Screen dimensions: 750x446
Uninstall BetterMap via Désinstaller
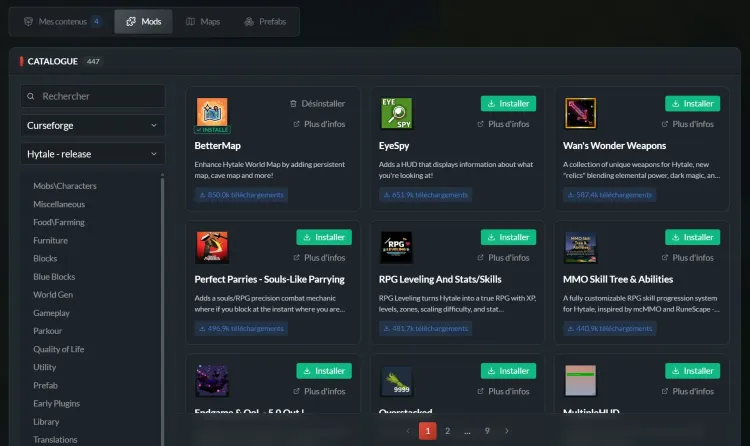317,103
